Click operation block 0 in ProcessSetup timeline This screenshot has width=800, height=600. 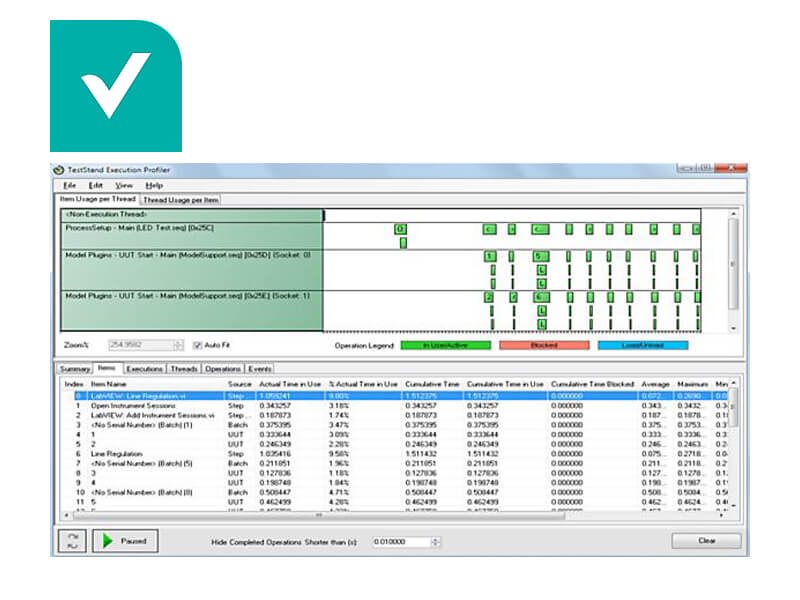point(401,230)
